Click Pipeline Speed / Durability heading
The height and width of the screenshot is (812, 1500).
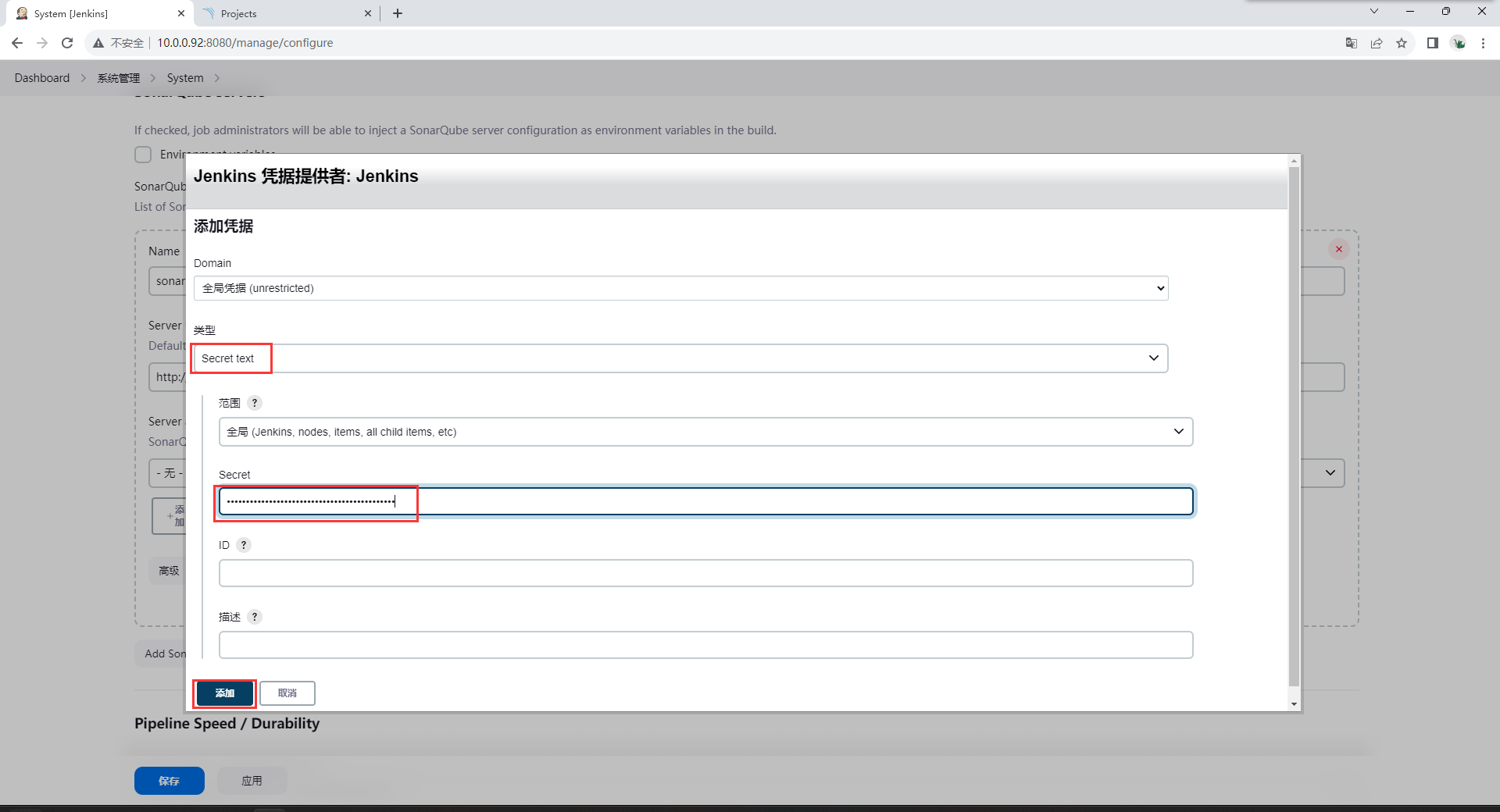point(227,724)
